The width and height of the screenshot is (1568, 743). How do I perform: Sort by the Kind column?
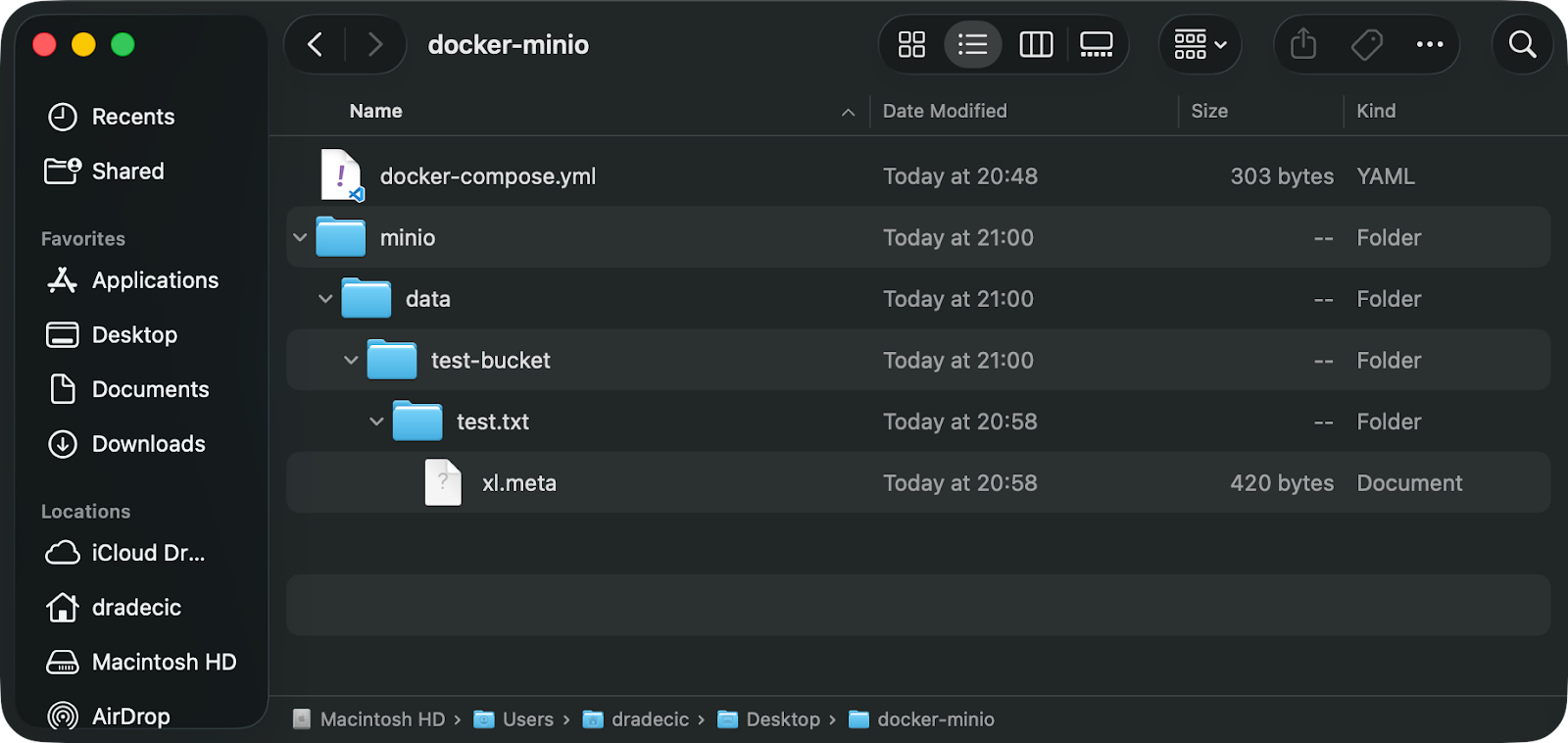[x=1376, y=111]
